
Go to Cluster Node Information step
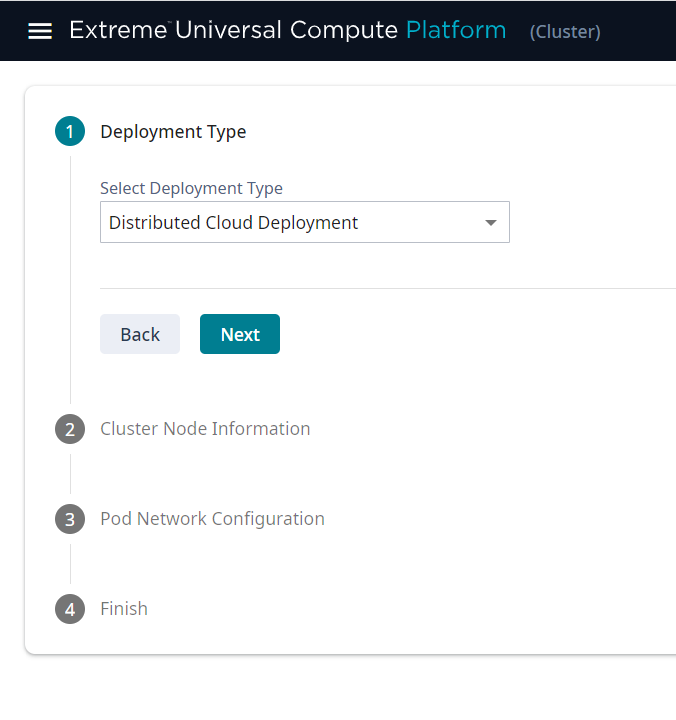[205, 428]
